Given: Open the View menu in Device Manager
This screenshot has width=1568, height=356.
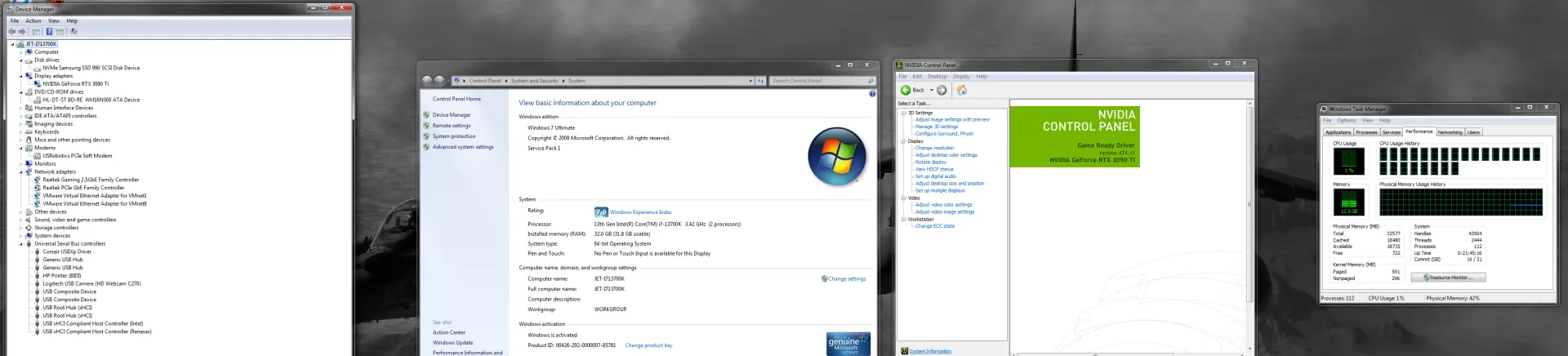Looking at the screenshot, I should [54, 21].
